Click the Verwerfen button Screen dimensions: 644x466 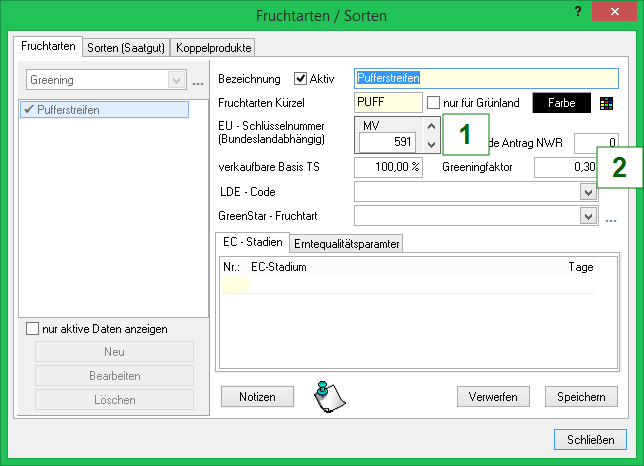[x=493, y=397]
